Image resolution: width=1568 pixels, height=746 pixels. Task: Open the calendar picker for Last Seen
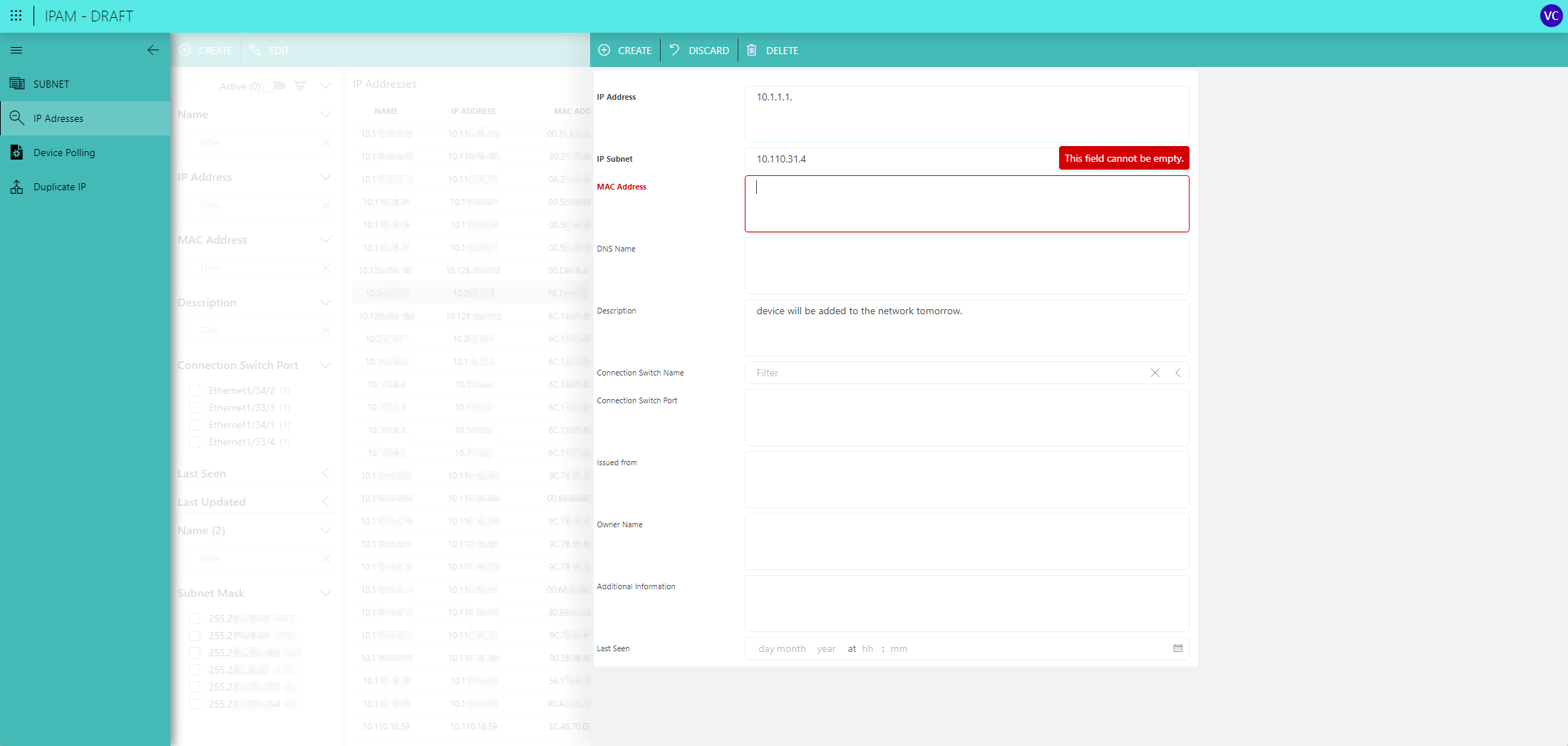(1177, 648)
